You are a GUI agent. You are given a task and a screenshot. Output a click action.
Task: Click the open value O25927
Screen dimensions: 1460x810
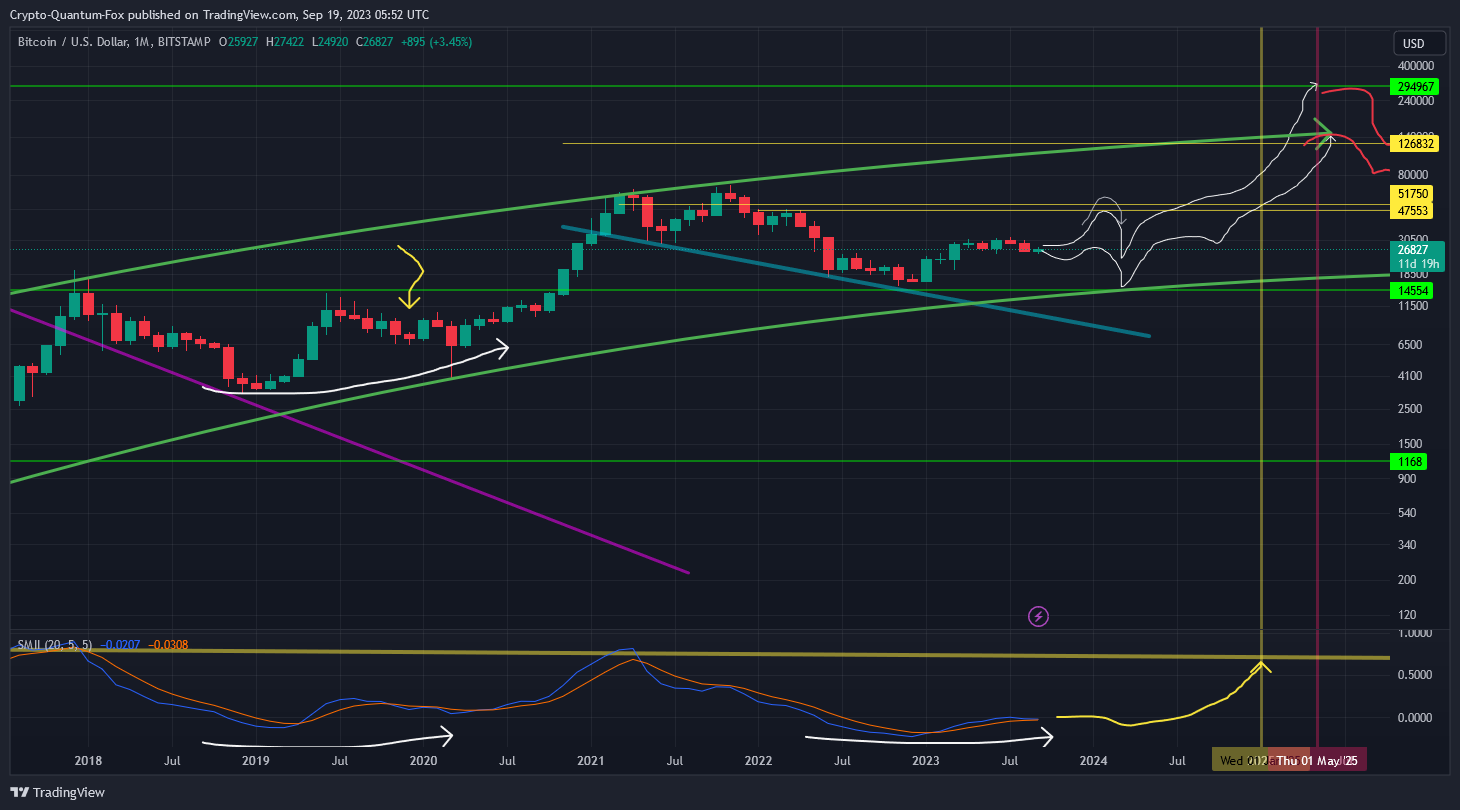click(x=237, y=42)
